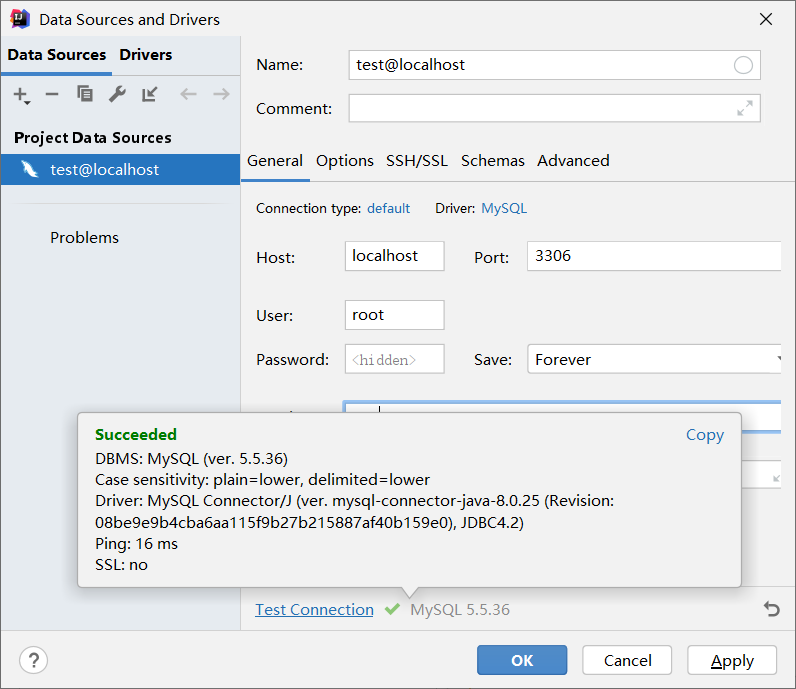Switch to the Data Sources tab
Screen dimensions: 796x689
click(x=56, y=55)
